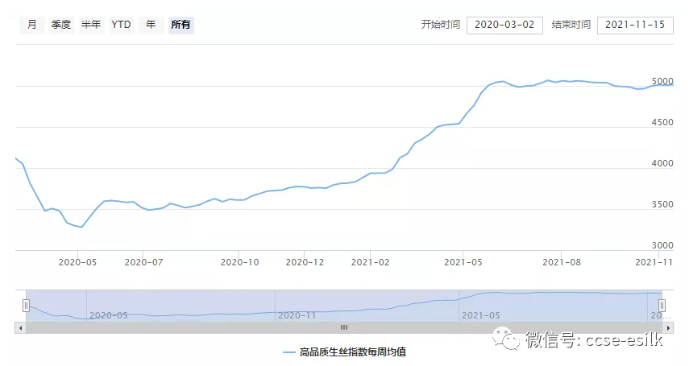Viewport: 691px width, 366px height.
Task: Click the navigator scrollbar grip
Action: (344, 328)
